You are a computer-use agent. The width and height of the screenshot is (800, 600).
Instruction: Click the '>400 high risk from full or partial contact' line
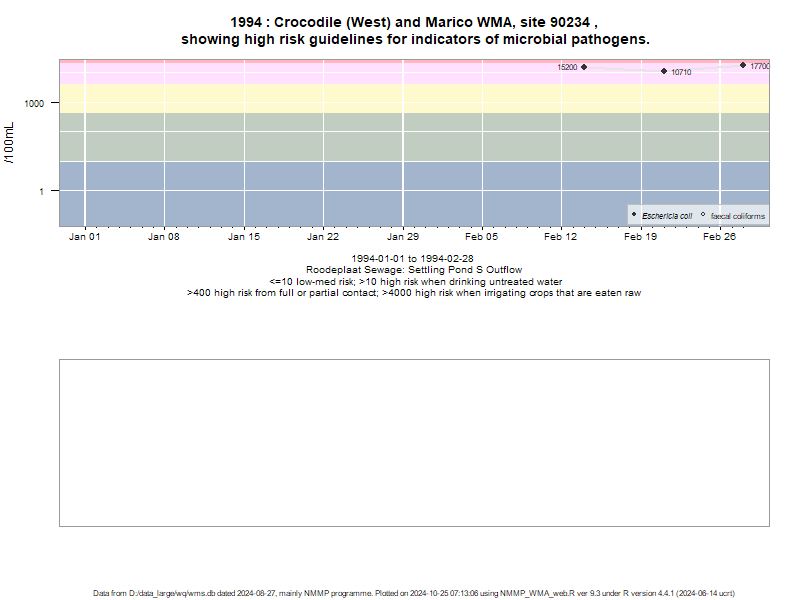coord(414,293)
